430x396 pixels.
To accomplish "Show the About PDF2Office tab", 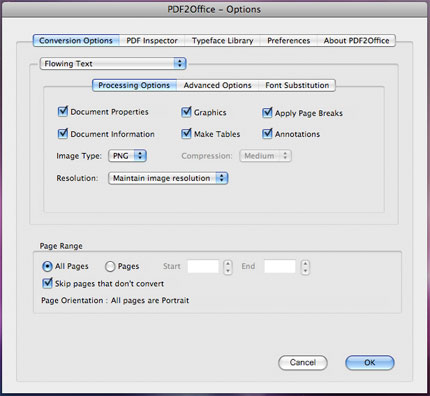I will click(356, 41).
